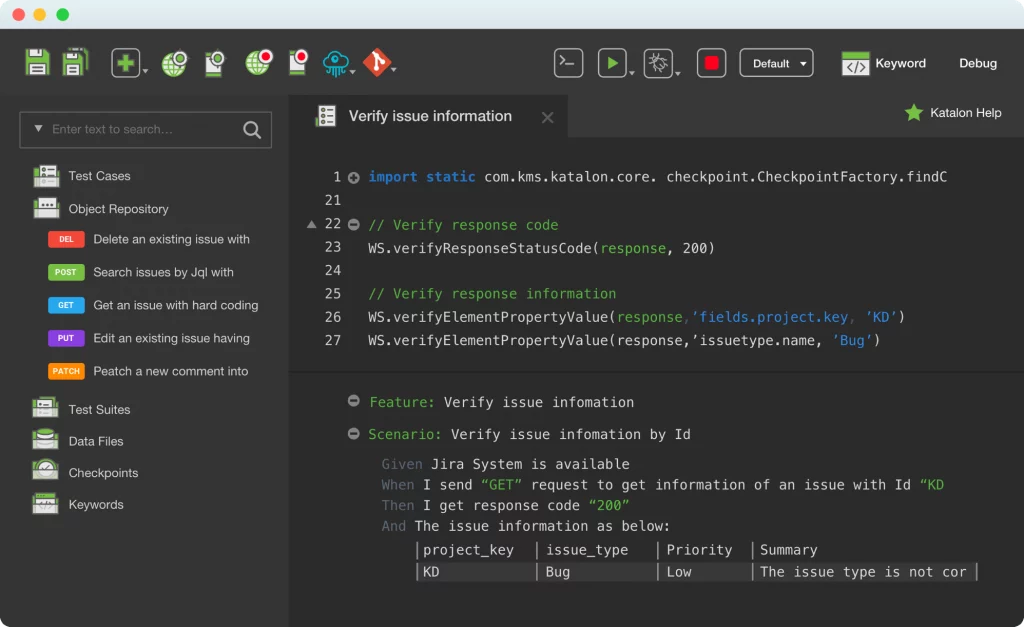Click the terminal console icon

coord(568,63)
